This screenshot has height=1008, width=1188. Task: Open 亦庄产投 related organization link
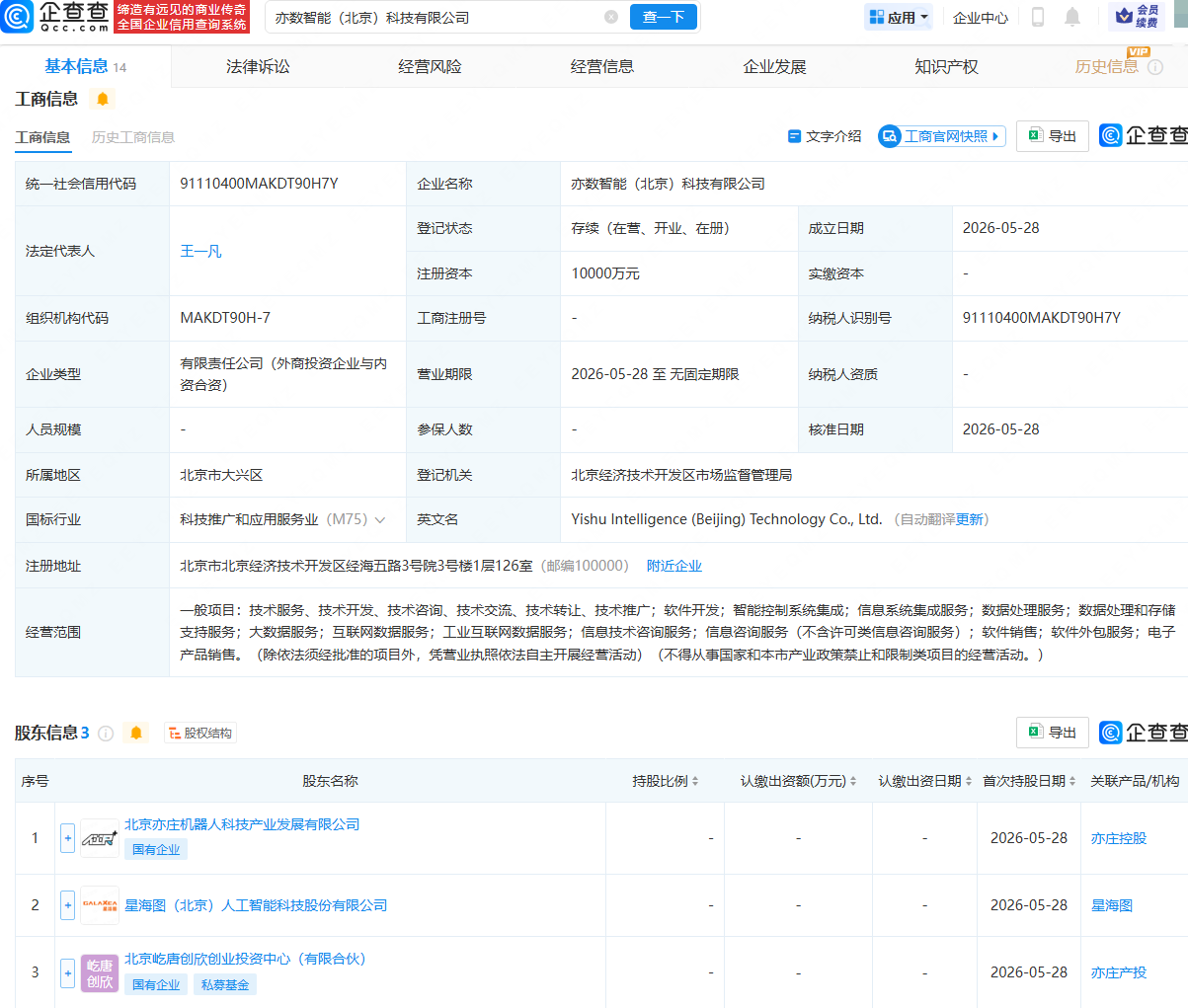tap(1119, 972)
